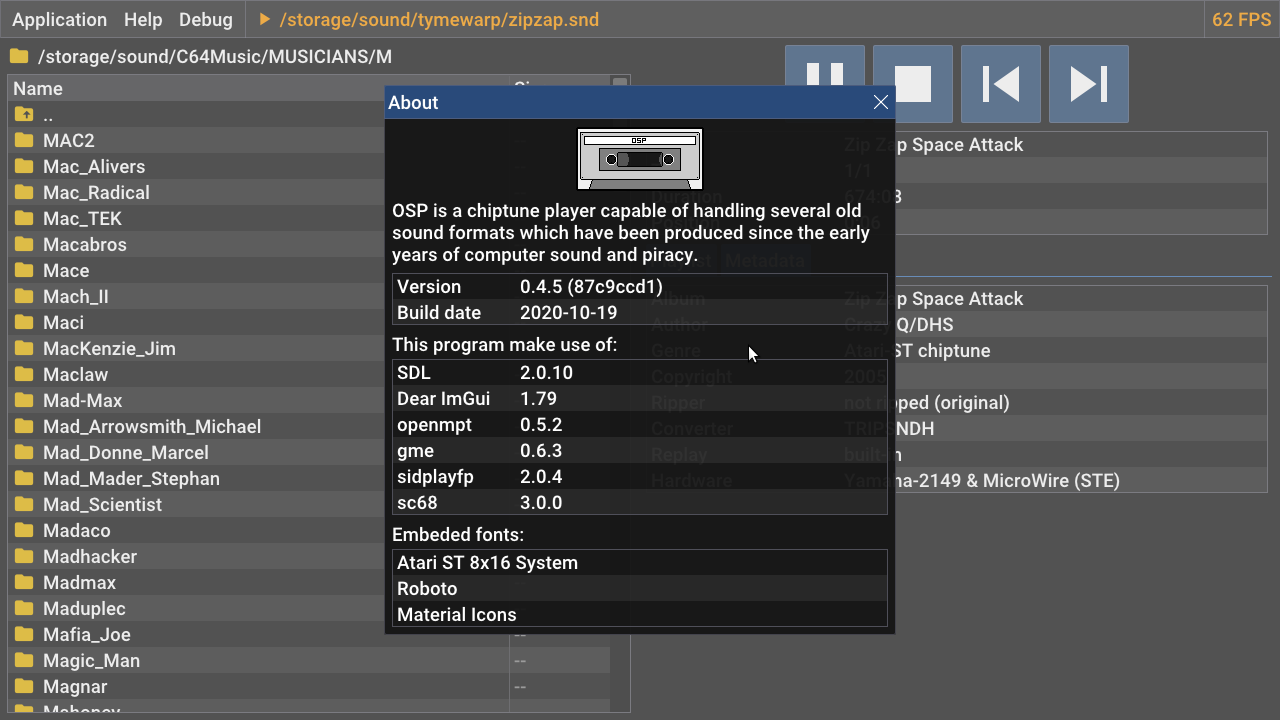Click the Version row 0.4.5 (87c9ccd1)
This screenshot has width=1280, height=720.
pos(640,287)
